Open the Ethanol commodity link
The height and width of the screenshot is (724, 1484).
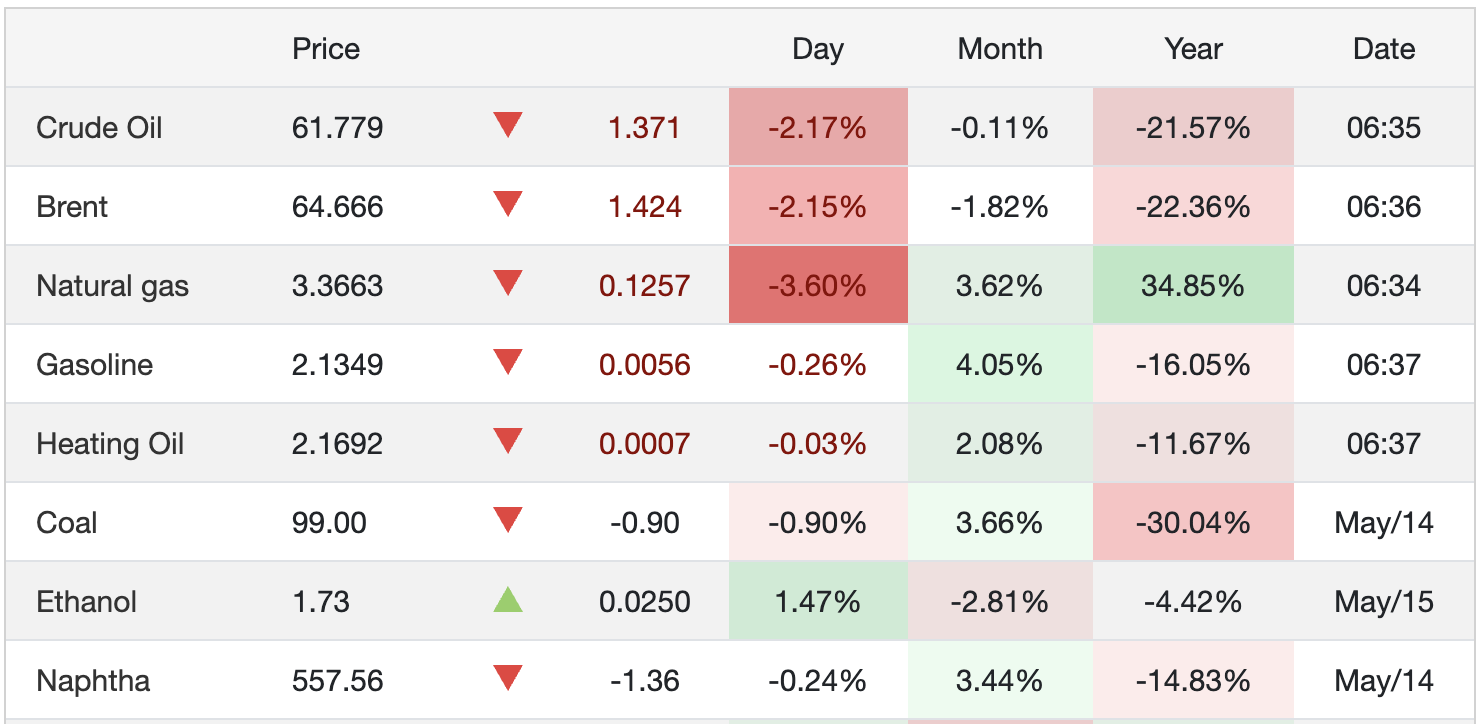pos(86,602)
